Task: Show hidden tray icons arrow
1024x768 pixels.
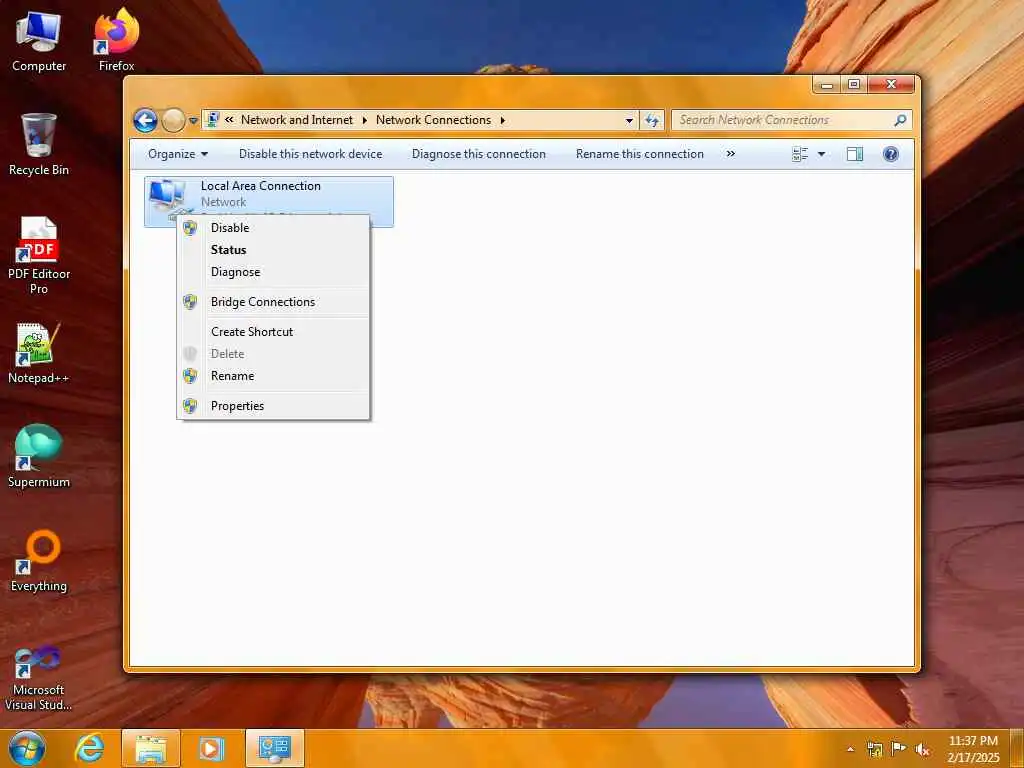Action: pyautogui.click(x=850, y=749)
